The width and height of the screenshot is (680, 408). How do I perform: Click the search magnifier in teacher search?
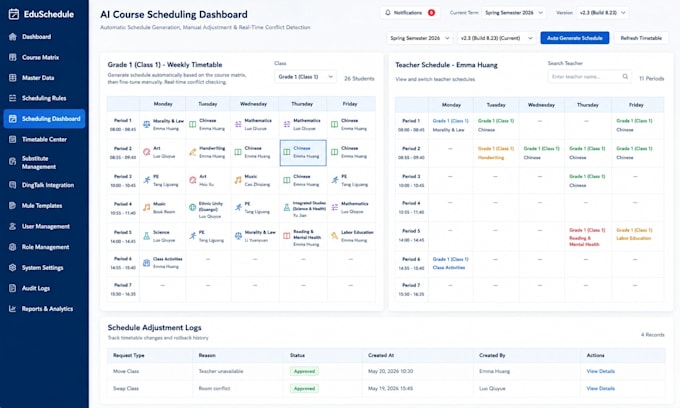coord(625,77)
